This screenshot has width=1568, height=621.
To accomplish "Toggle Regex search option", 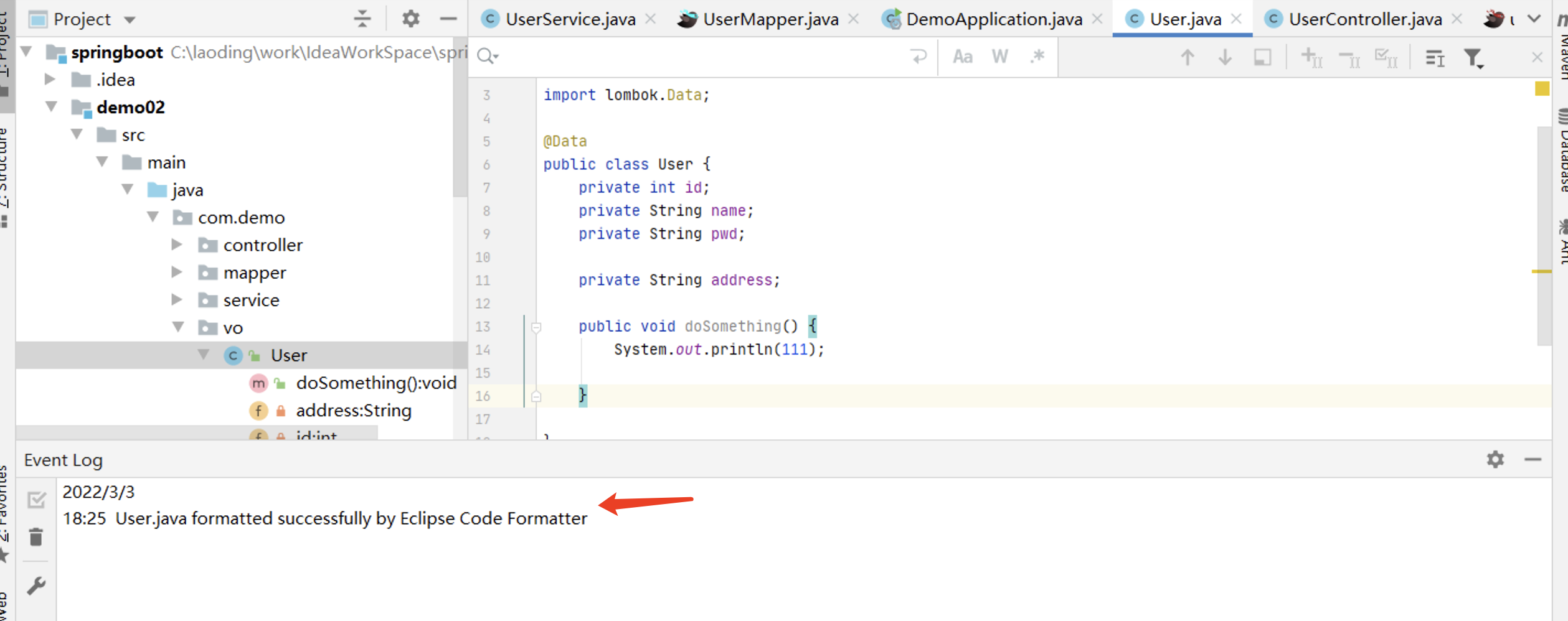I will click(x=1037, y=57).
